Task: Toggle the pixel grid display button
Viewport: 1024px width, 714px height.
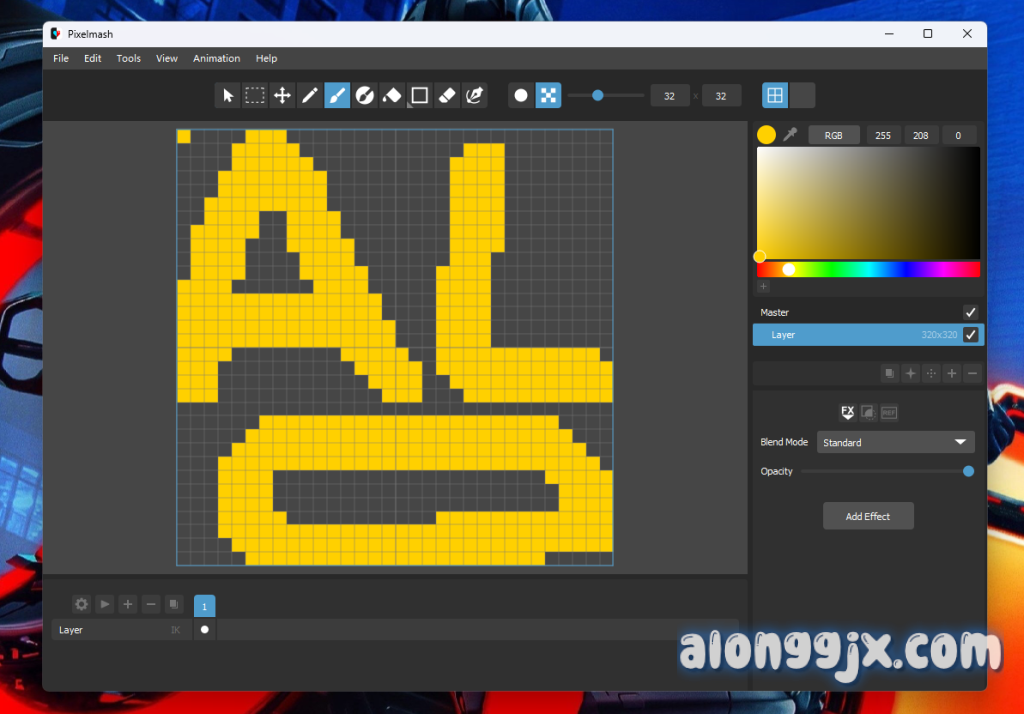Action: click(774, 96)
